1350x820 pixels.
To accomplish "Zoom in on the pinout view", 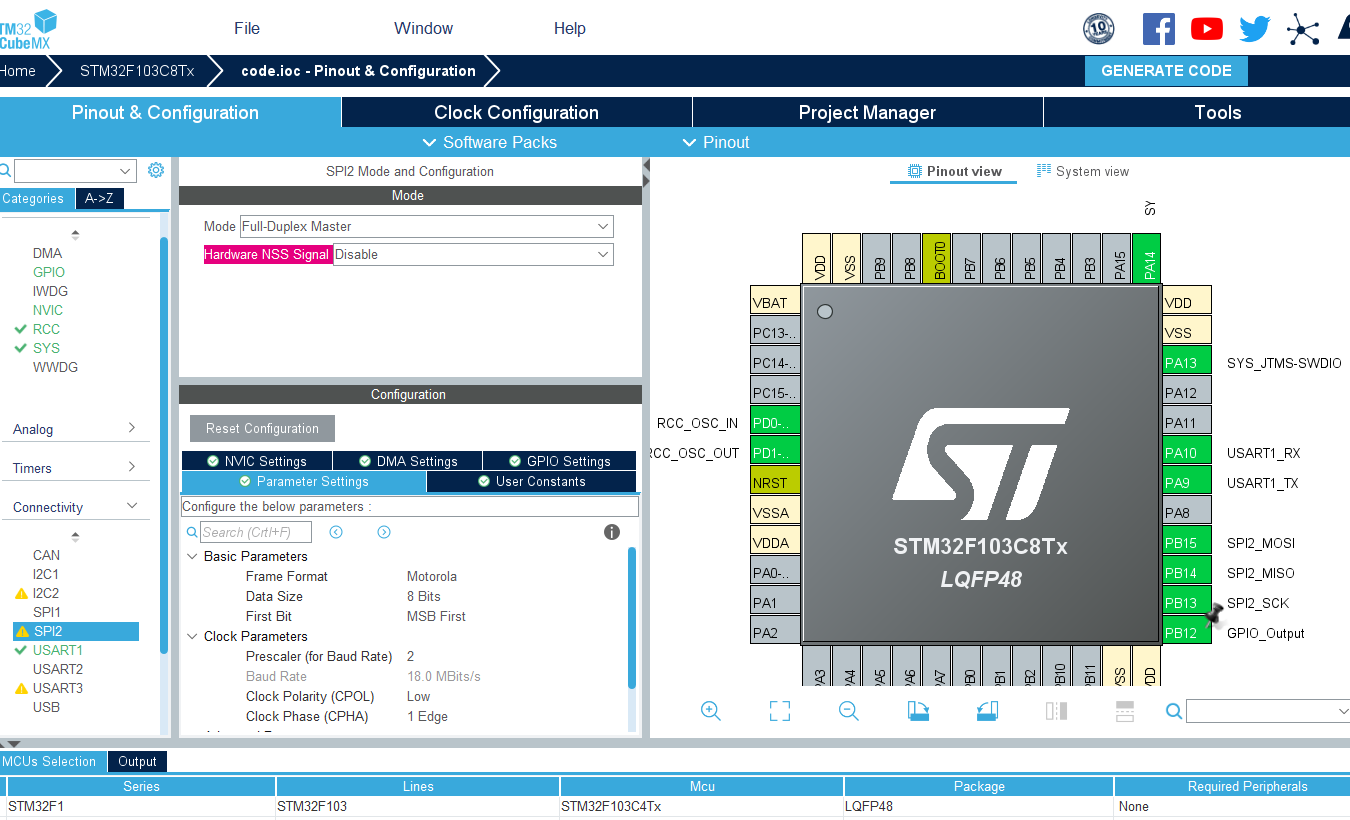I will point(711,711).
